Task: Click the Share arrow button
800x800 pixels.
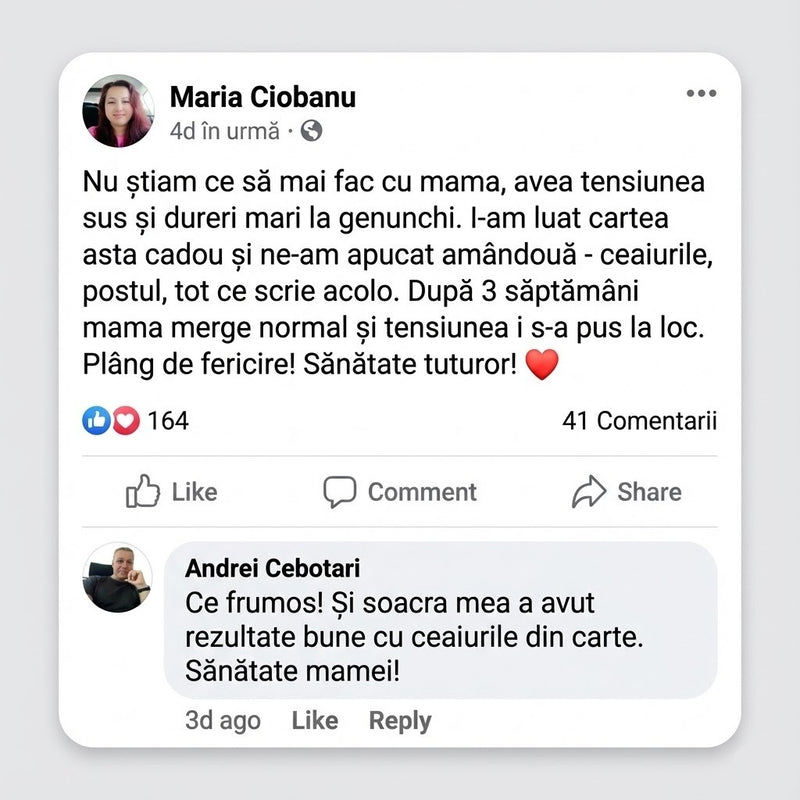Action: click(x=627, y=492)
